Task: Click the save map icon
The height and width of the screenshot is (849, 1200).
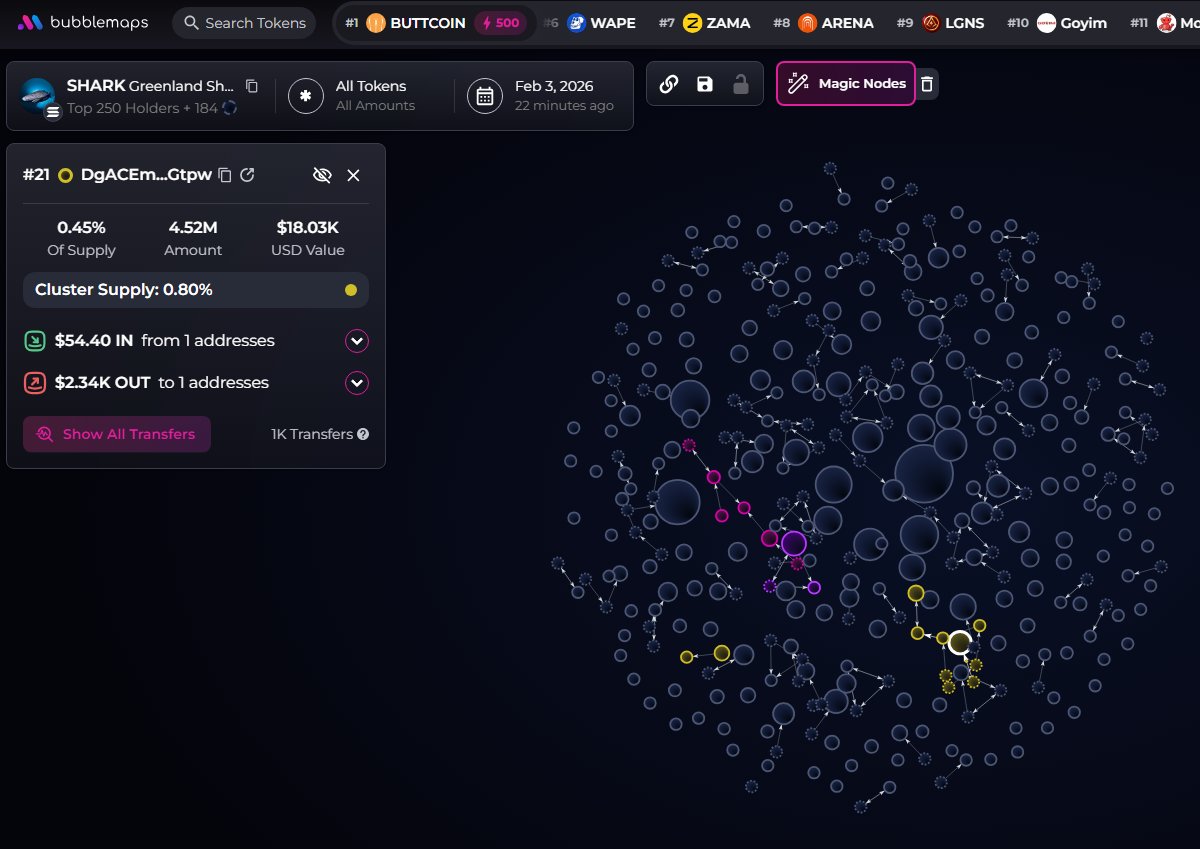Action: click(705, 84)
